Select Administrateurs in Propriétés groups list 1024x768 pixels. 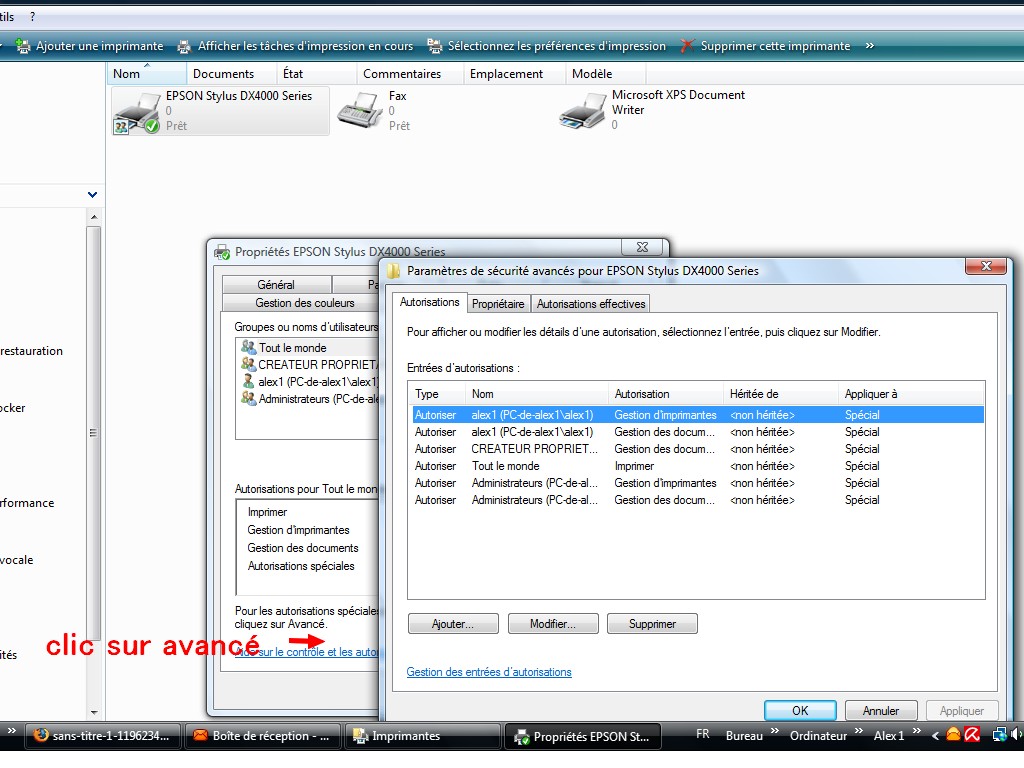[x=310, y=398]
